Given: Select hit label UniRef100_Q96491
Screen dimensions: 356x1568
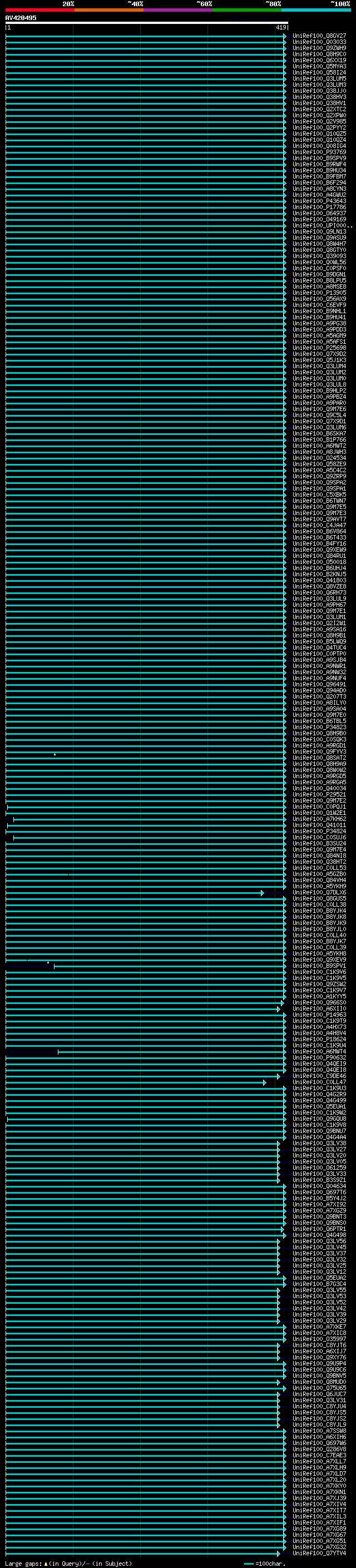Looking at the screenshot, I should tap(319, 684).
